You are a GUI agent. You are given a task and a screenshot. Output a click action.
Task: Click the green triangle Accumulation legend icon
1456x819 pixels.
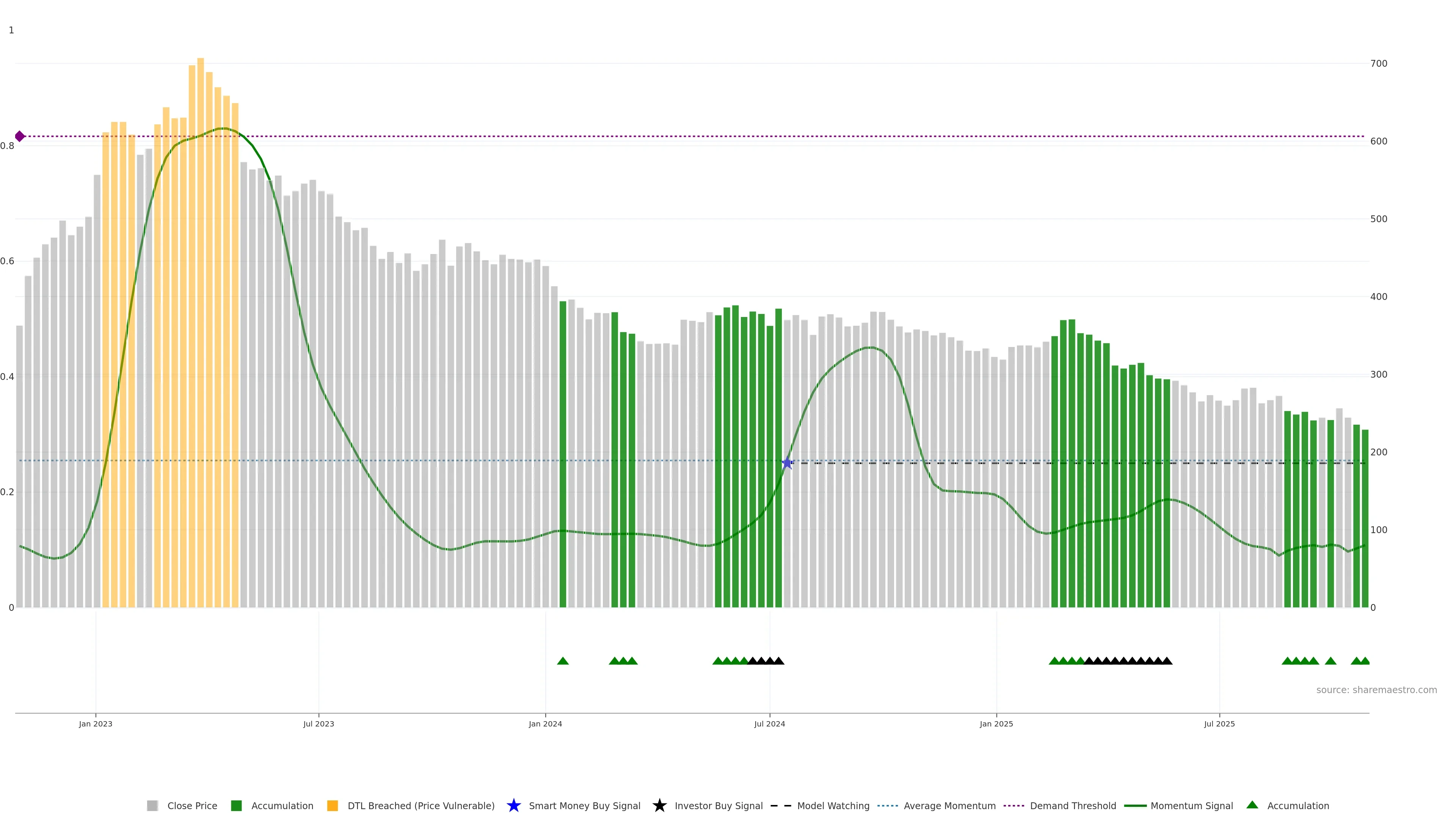pyautogui.click(x=1252, y=805)
